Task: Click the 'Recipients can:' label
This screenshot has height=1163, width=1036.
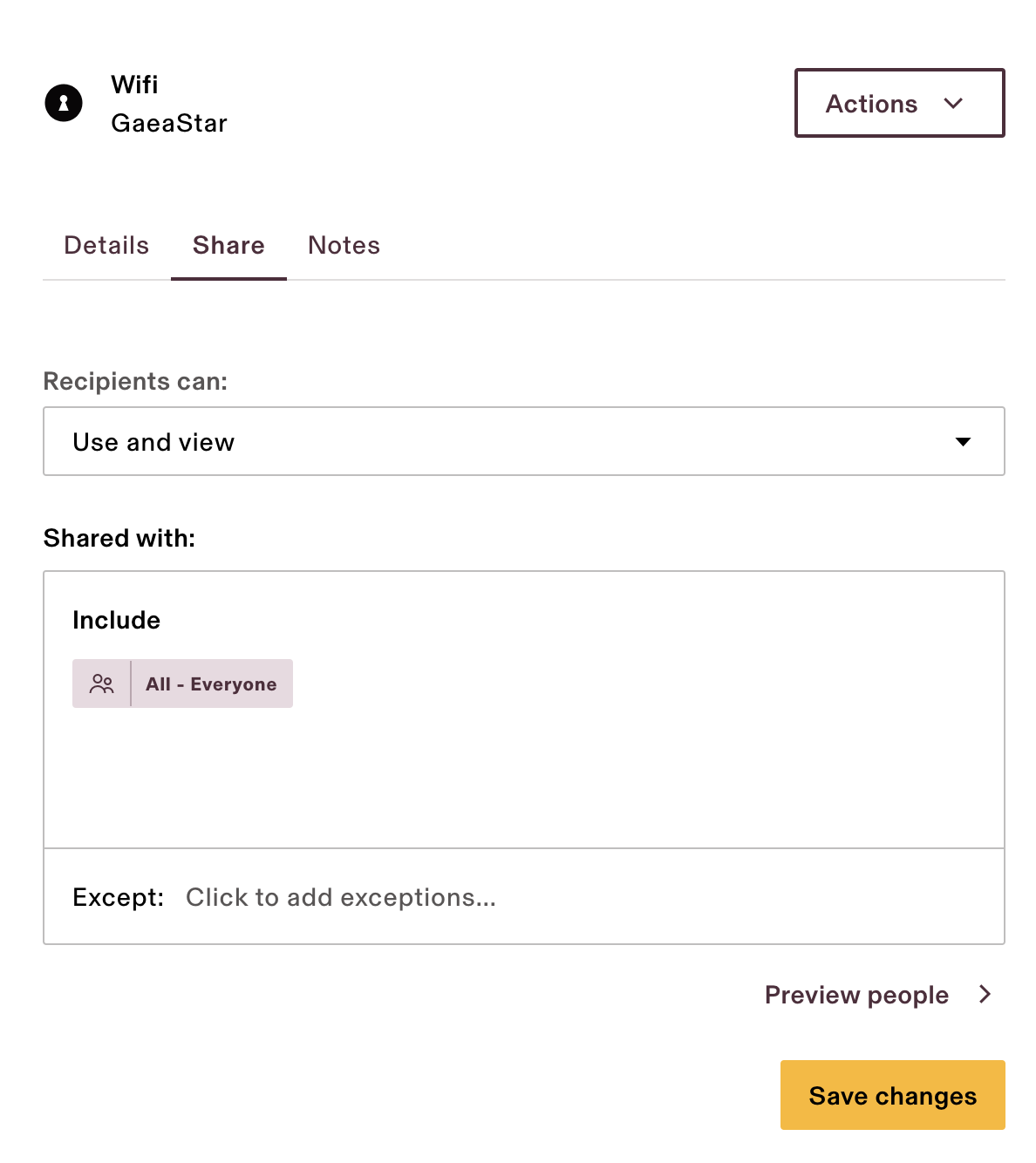Action: click(x=135, y=382)
